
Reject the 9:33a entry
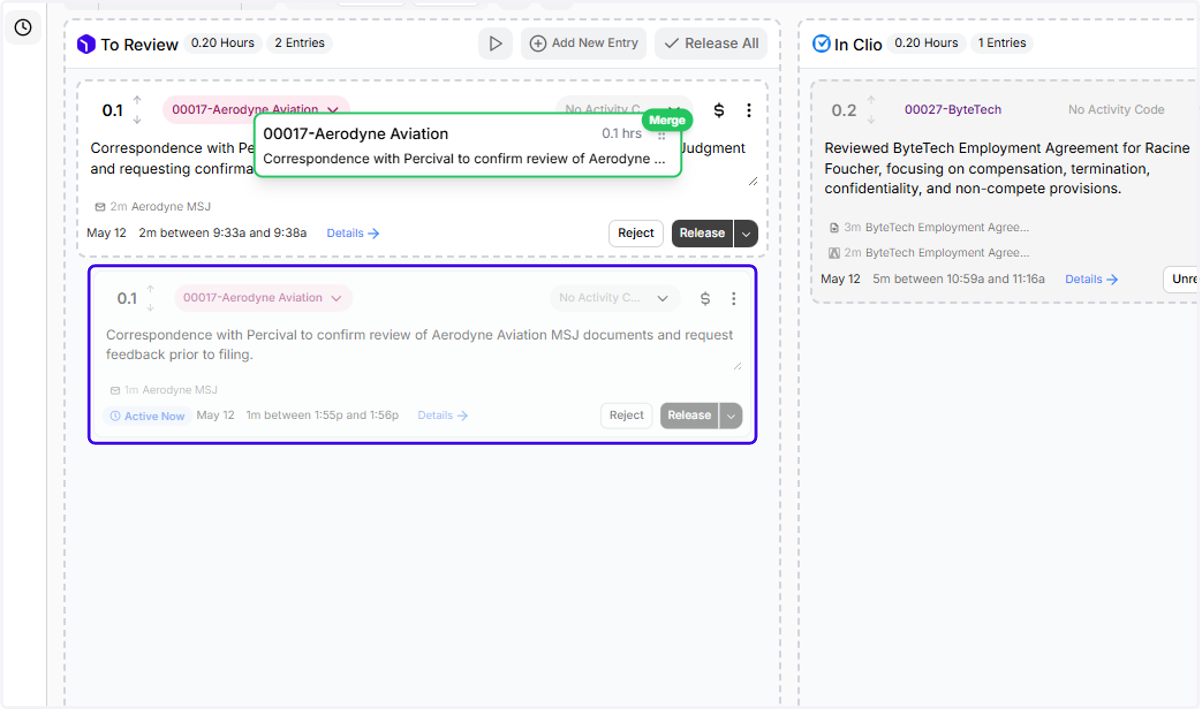tap(636, 233)
